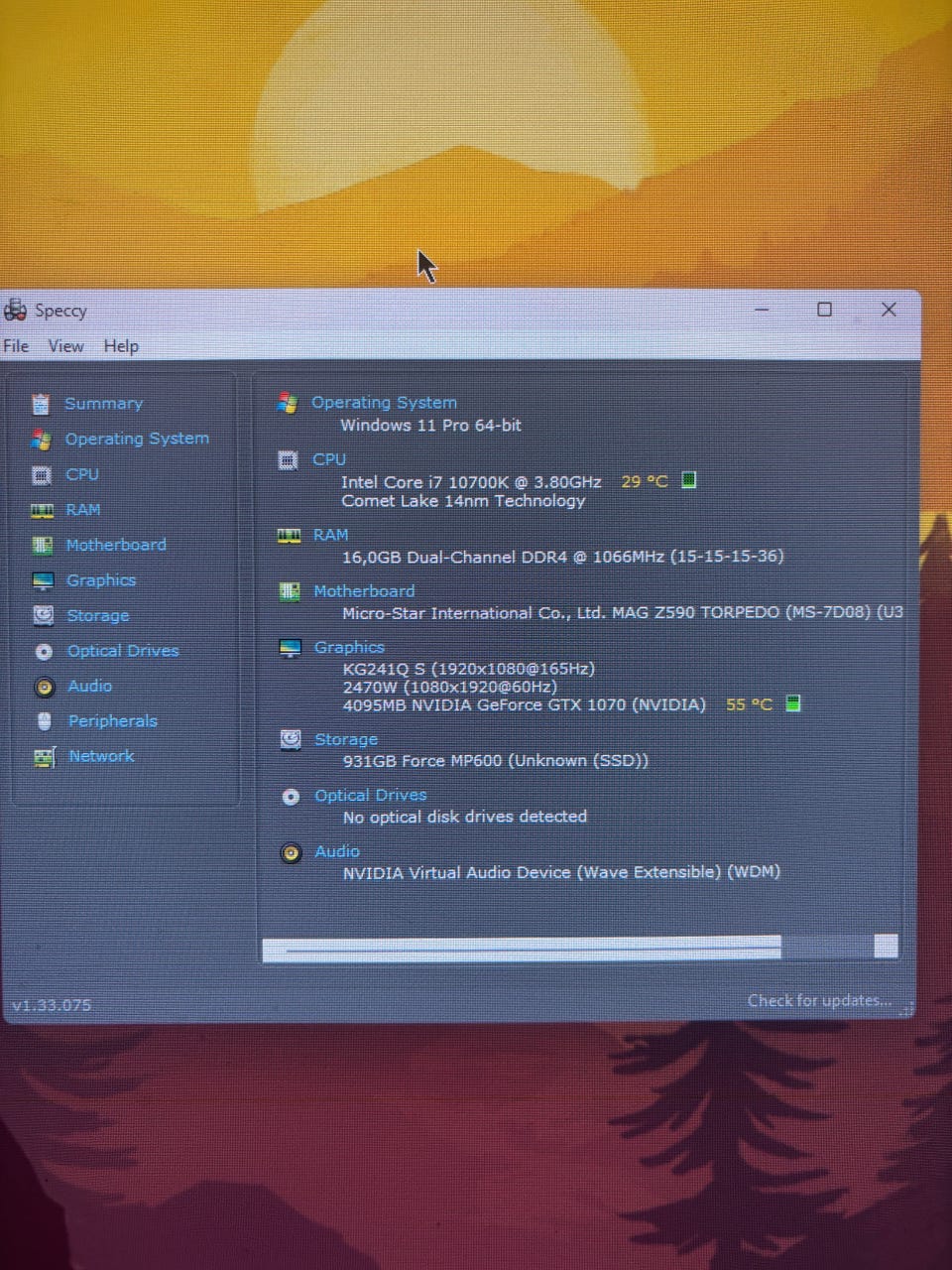
Task: Click the CPU chip sidebar icon
Action: pyautogui.click(x=42, y=474)
